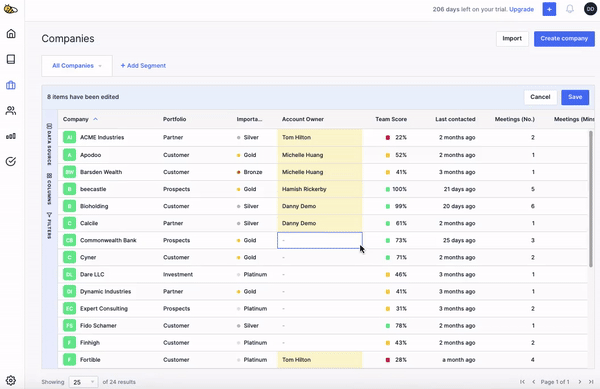This screenshot has height=389, width=600.
Task: Go to next page arrow
Action: pyautogui.click(x=580, y=382)
